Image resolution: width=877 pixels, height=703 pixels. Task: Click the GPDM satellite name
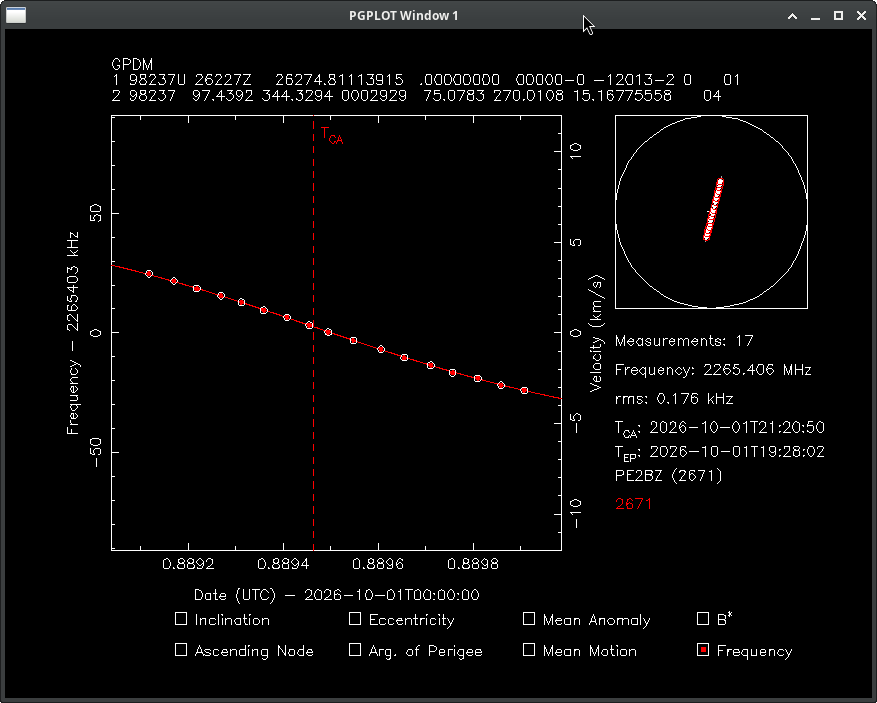tap(132, 64)
